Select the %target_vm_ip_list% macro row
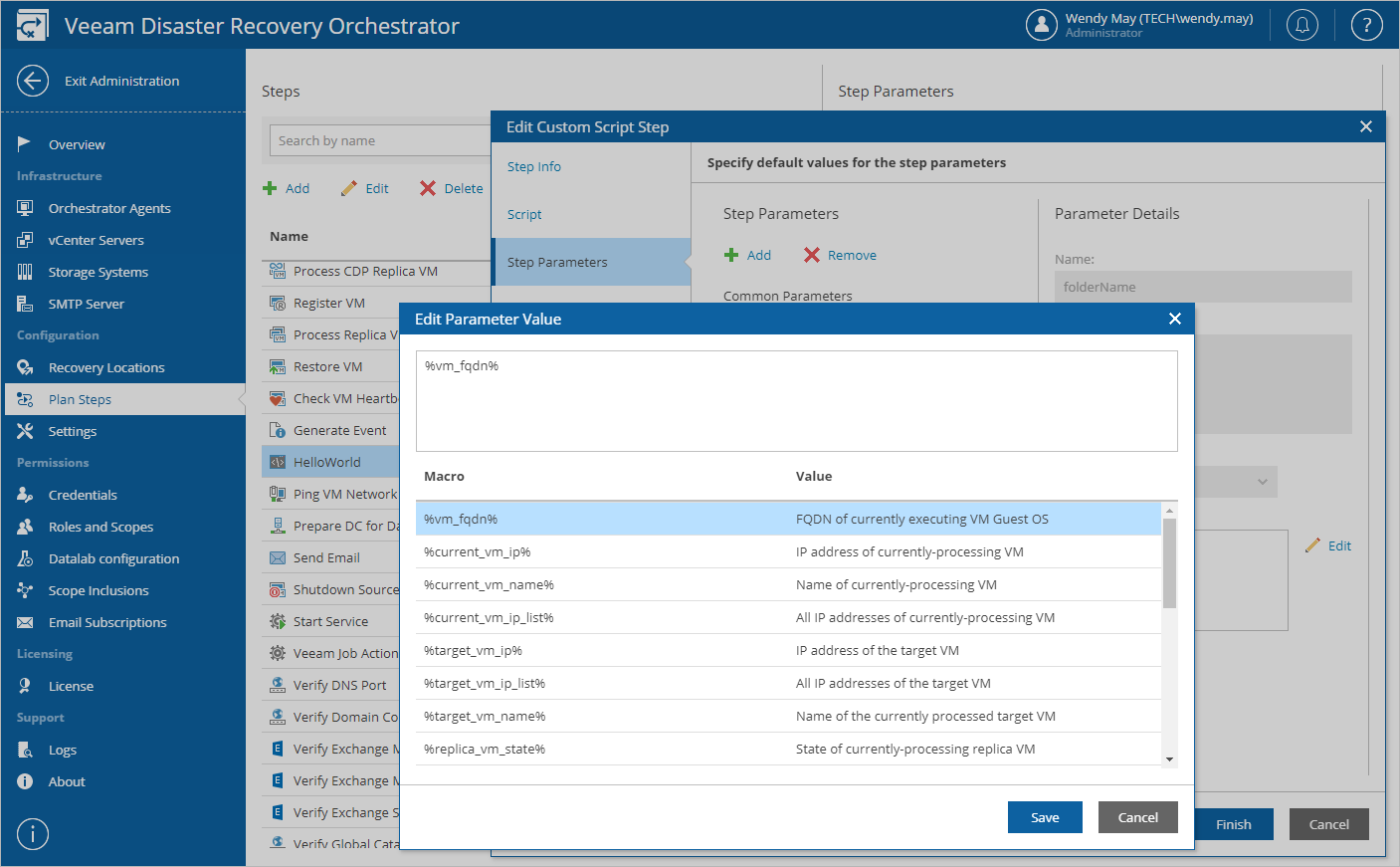The height and width of the screenshot is (867, 1400). (x=788, y=683)
